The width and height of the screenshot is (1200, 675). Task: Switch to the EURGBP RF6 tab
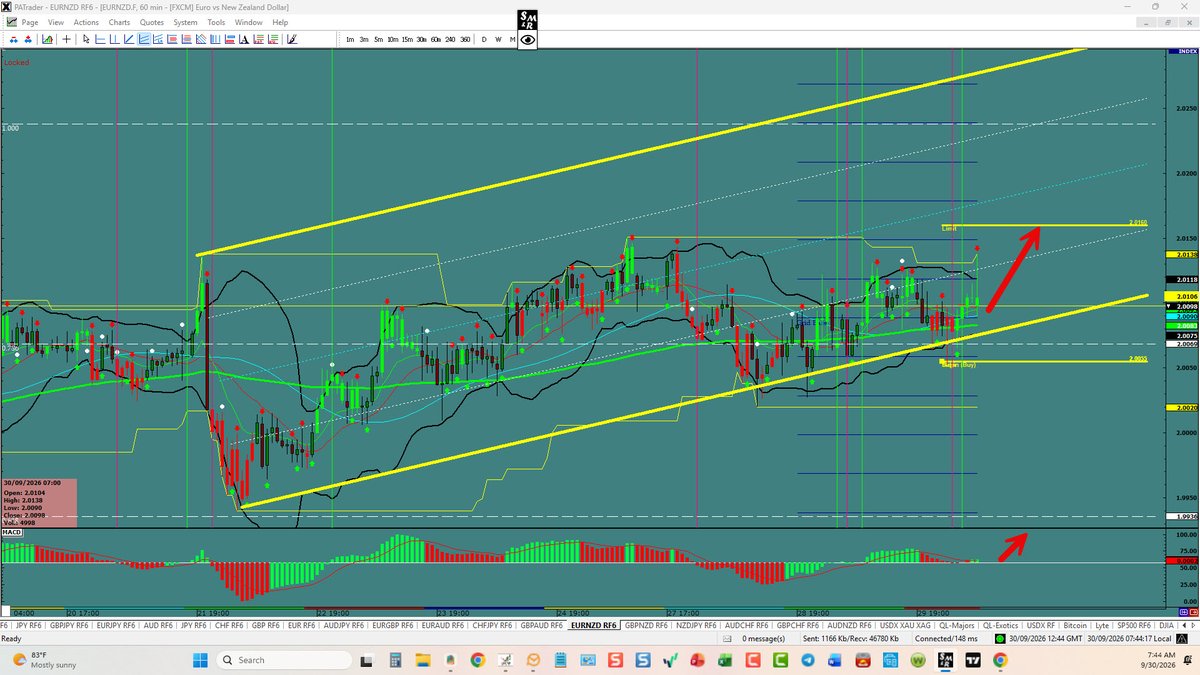[x=393, y=625]
